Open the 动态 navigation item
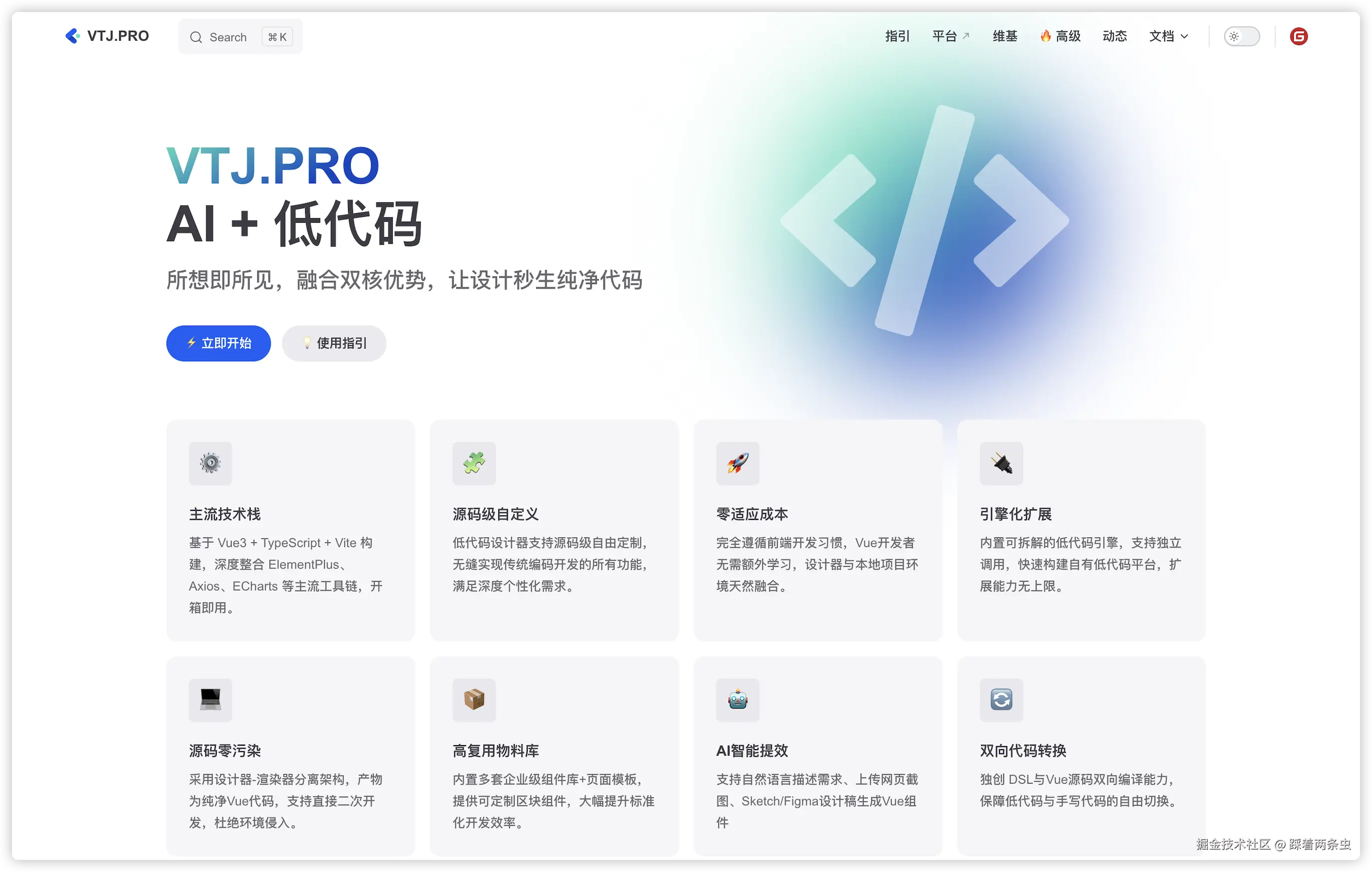The image size is (1372, 872). tap(1114, 36)
